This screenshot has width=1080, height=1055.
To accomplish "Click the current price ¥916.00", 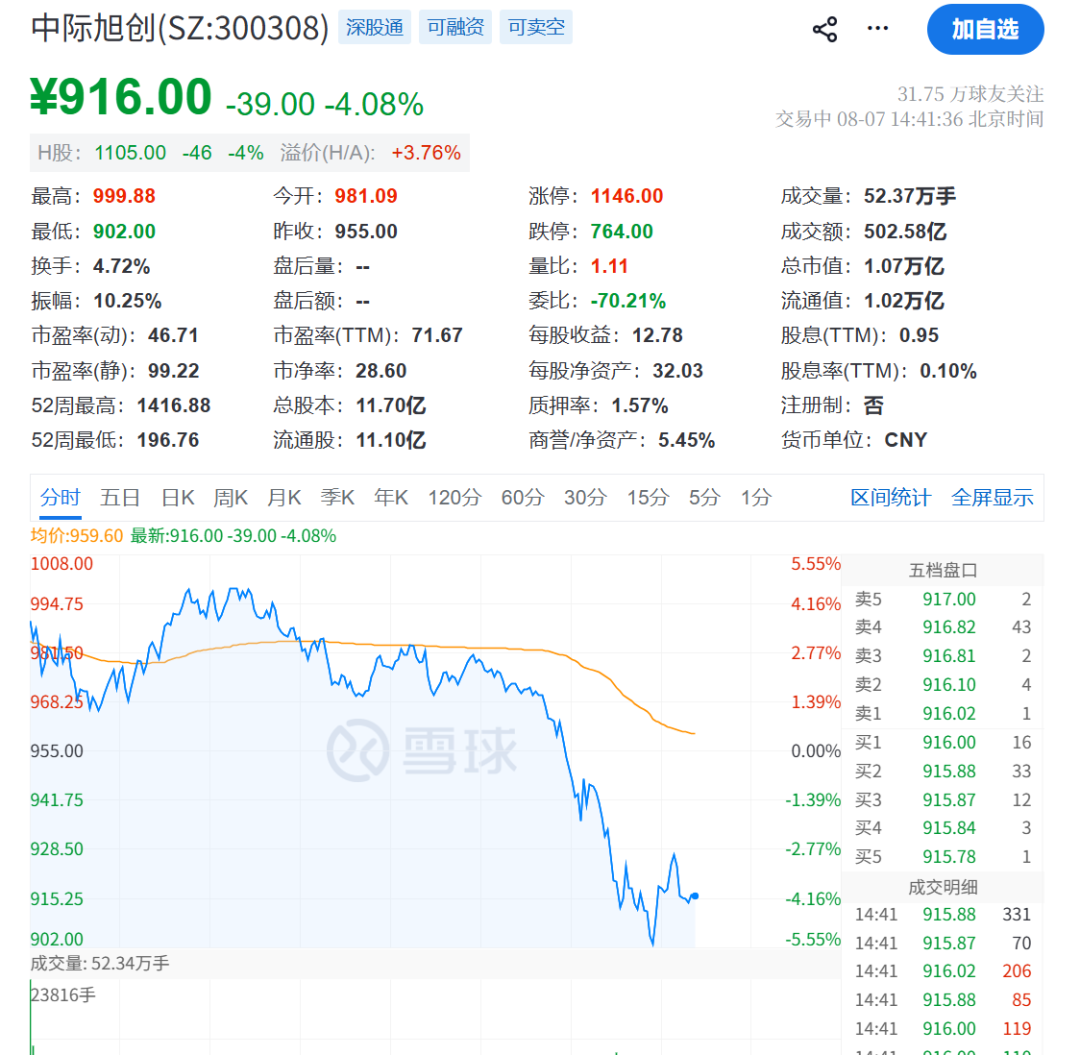I will tap(121, 96).
